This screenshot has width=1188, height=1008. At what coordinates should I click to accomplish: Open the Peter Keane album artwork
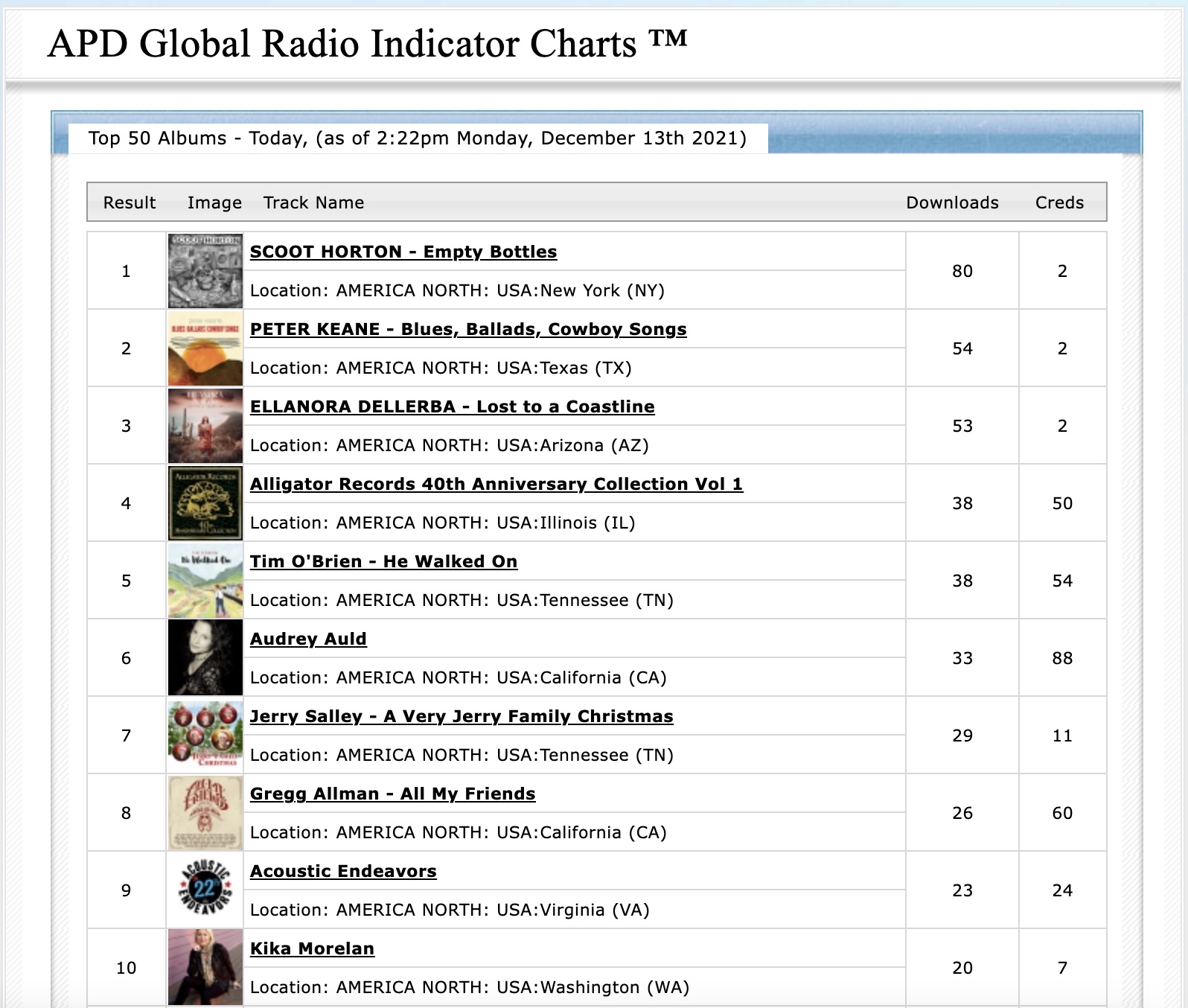(205, 348)
